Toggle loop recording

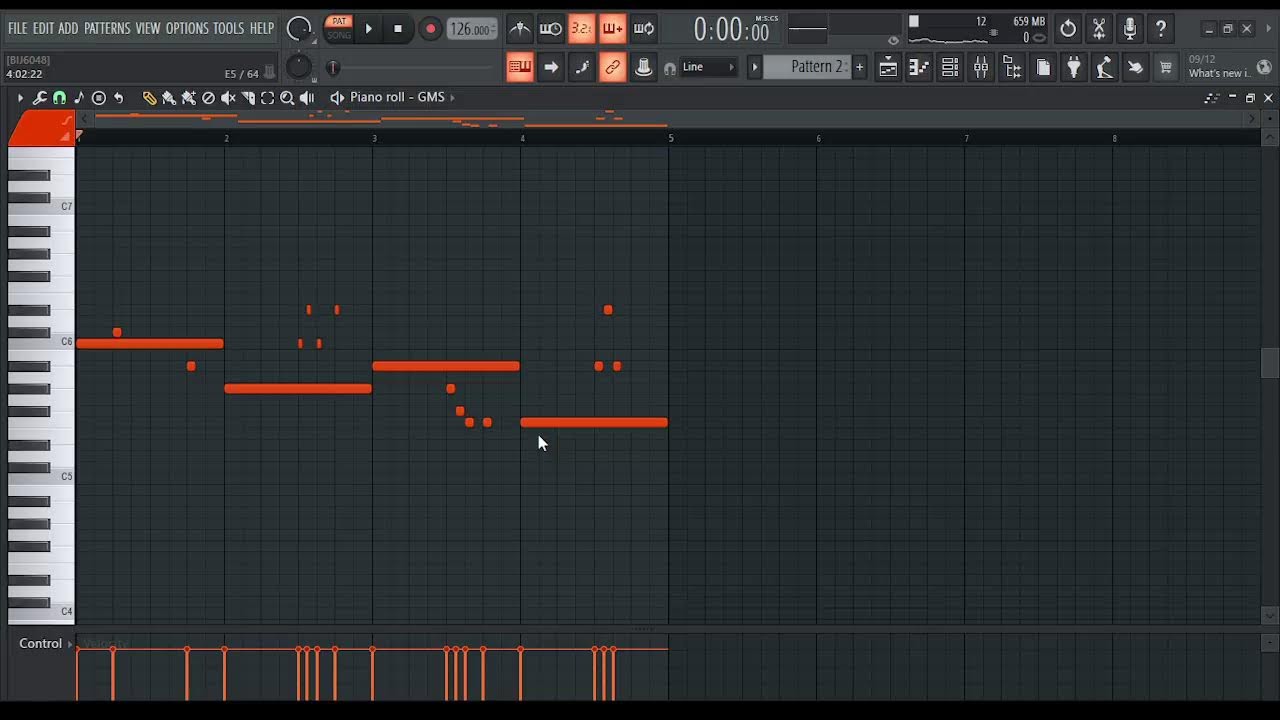(644, 29)
